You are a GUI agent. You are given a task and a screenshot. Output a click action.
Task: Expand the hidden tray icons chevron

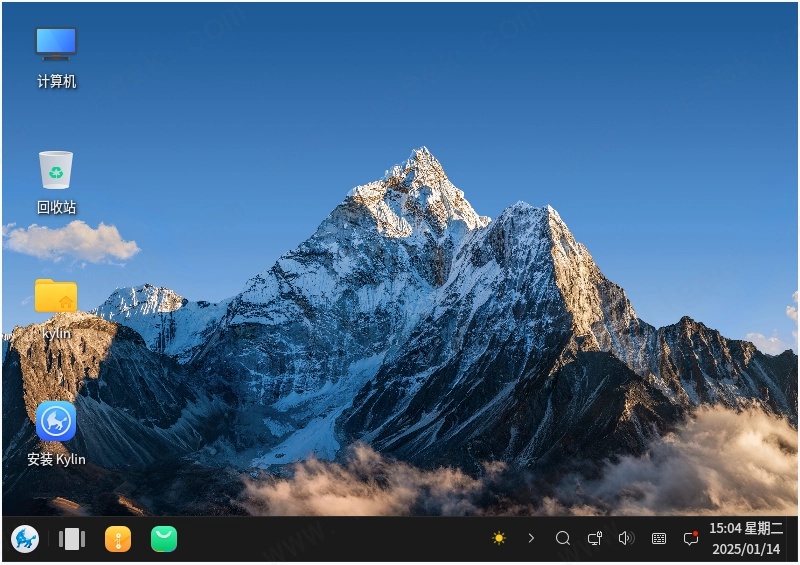[531, 538]
